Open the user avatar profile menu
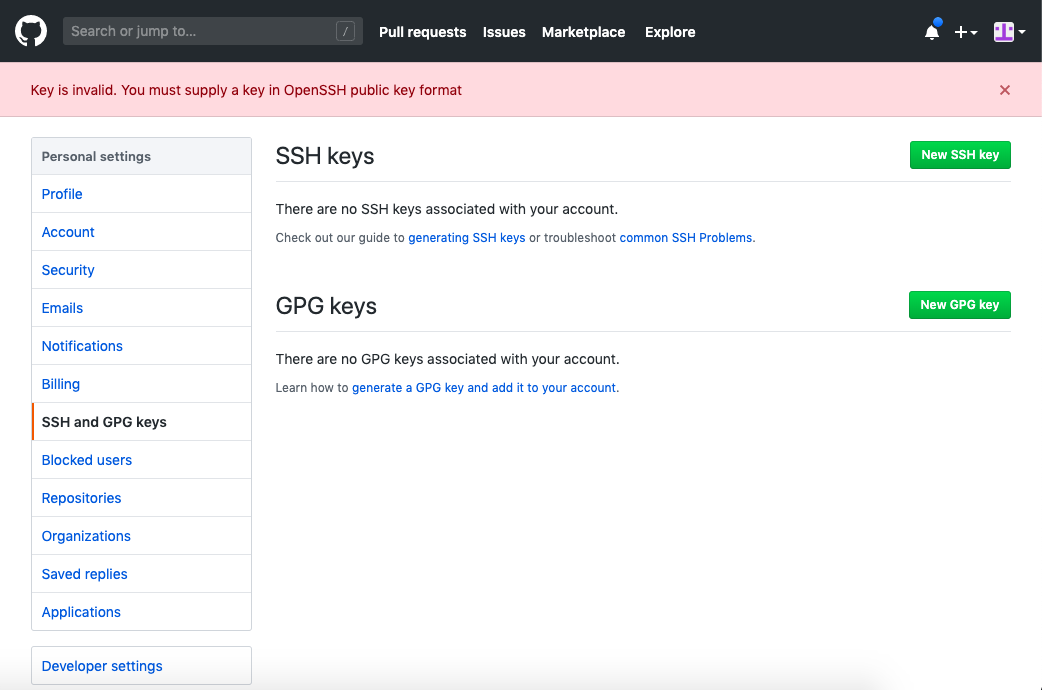 pyautogui.click(x=1009, y=31)
